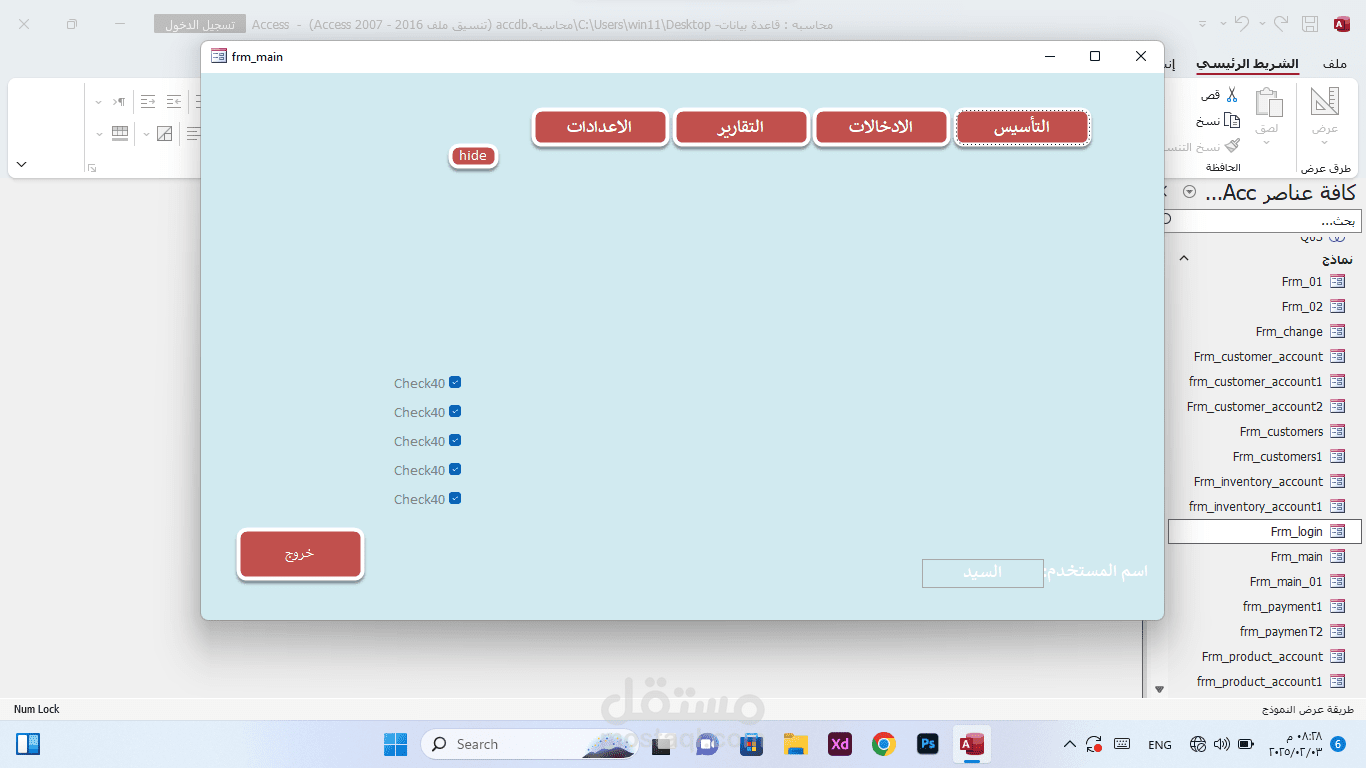Click inside the اسم المستخدم username field

click(x=983, y=573)
